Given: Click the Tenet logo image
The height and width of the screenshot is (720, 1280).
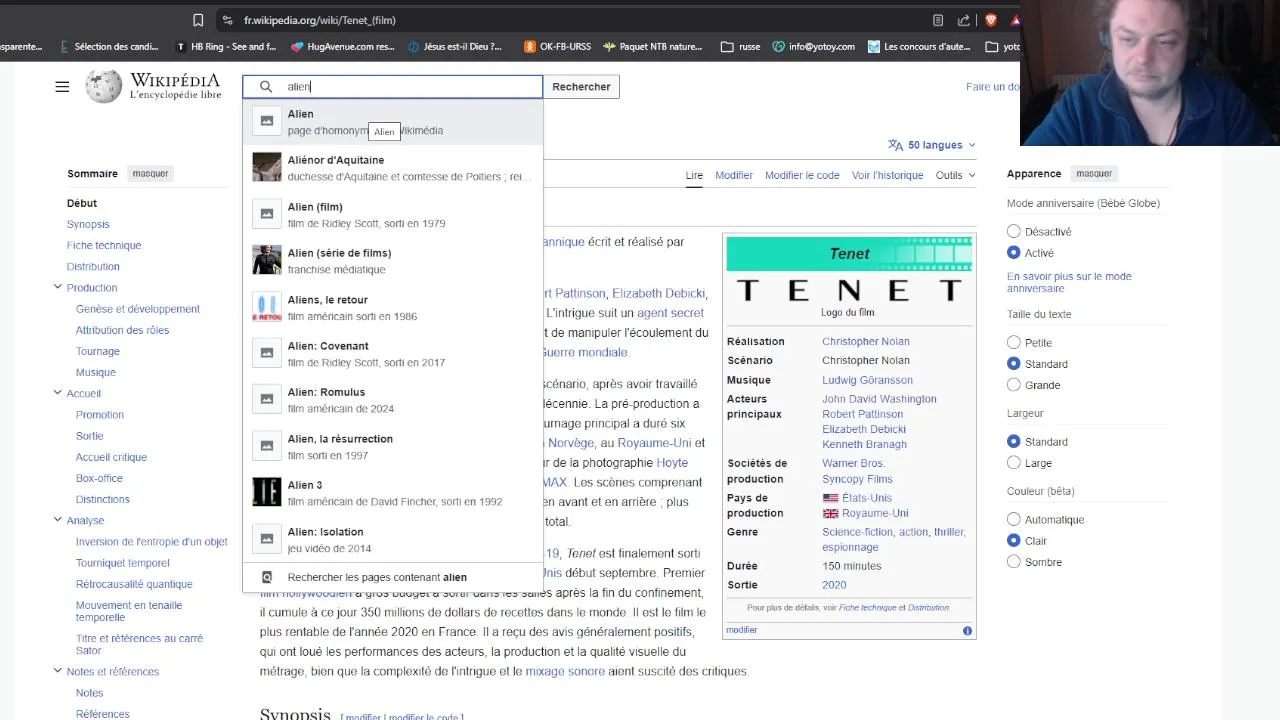Looking at the screenshot, I should [x=849, y=290].
